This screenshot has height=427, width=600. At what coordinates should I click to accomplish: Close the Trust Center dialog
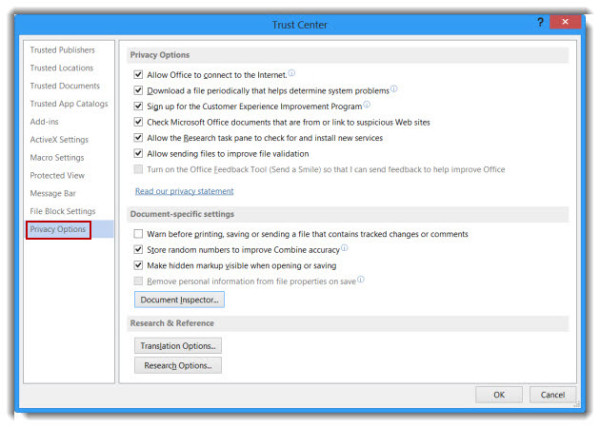(565, 22)
